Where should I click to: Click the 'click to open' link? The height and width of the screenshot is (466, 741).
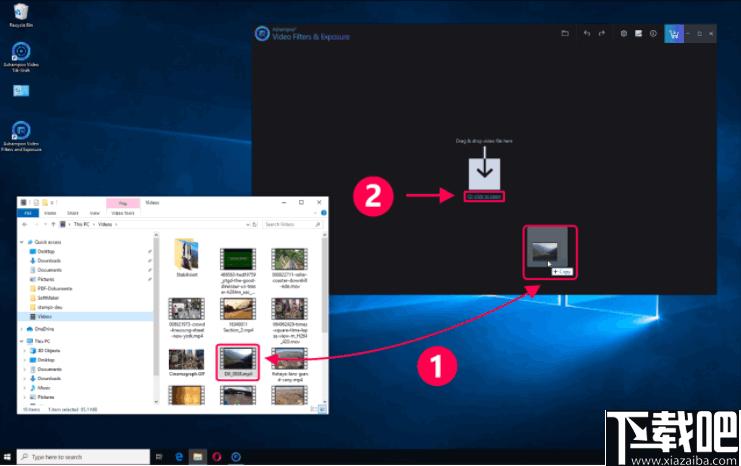point(484,197)
